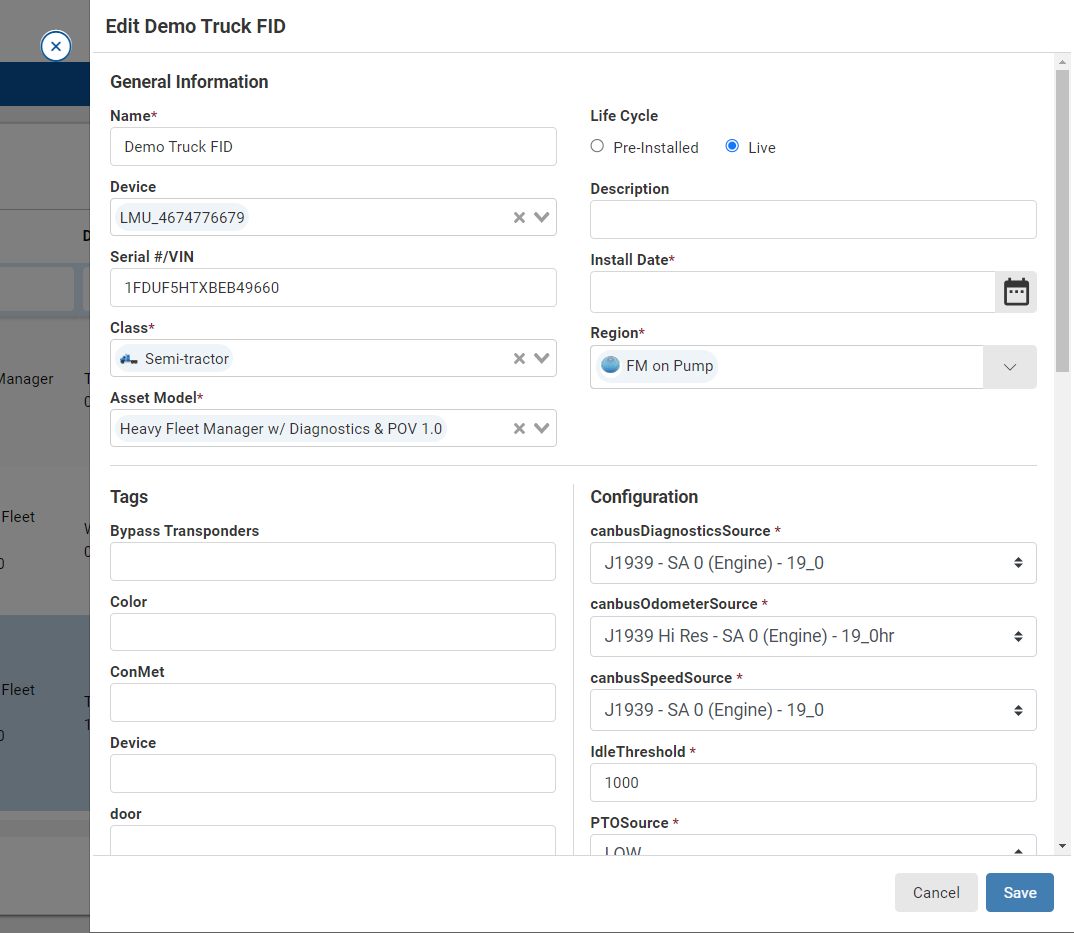The width and height of the screenshot is (1074, 933).
Task: Click the ConMet tag field
Action: point(333,703)
